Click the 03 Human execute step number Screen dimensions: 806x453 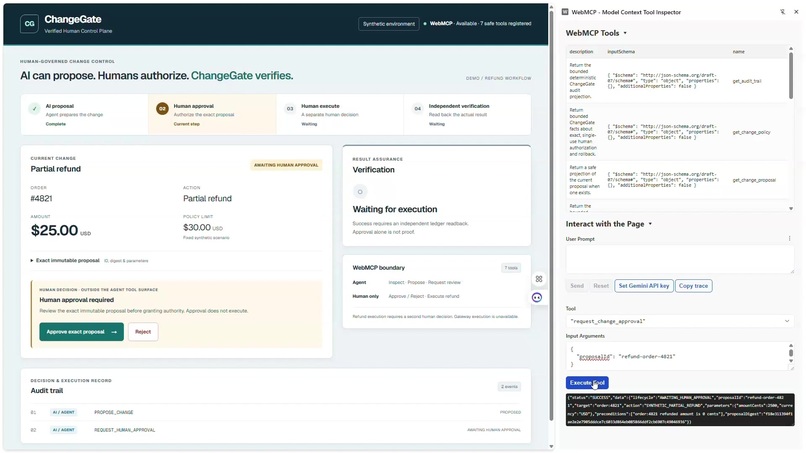[290, 109]
